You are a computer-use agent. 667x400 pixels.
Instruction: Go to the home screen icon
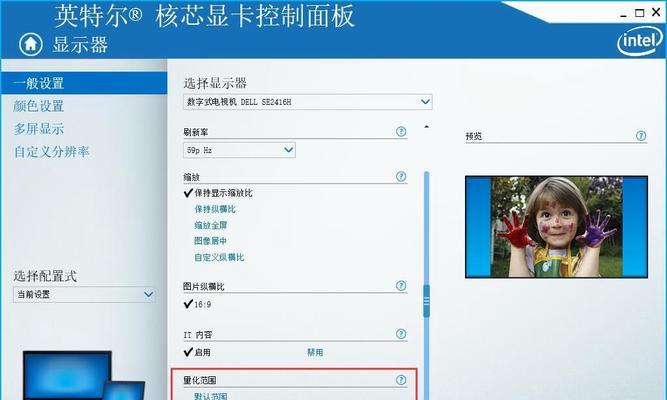pyautogui.click(x=31, y=44)
